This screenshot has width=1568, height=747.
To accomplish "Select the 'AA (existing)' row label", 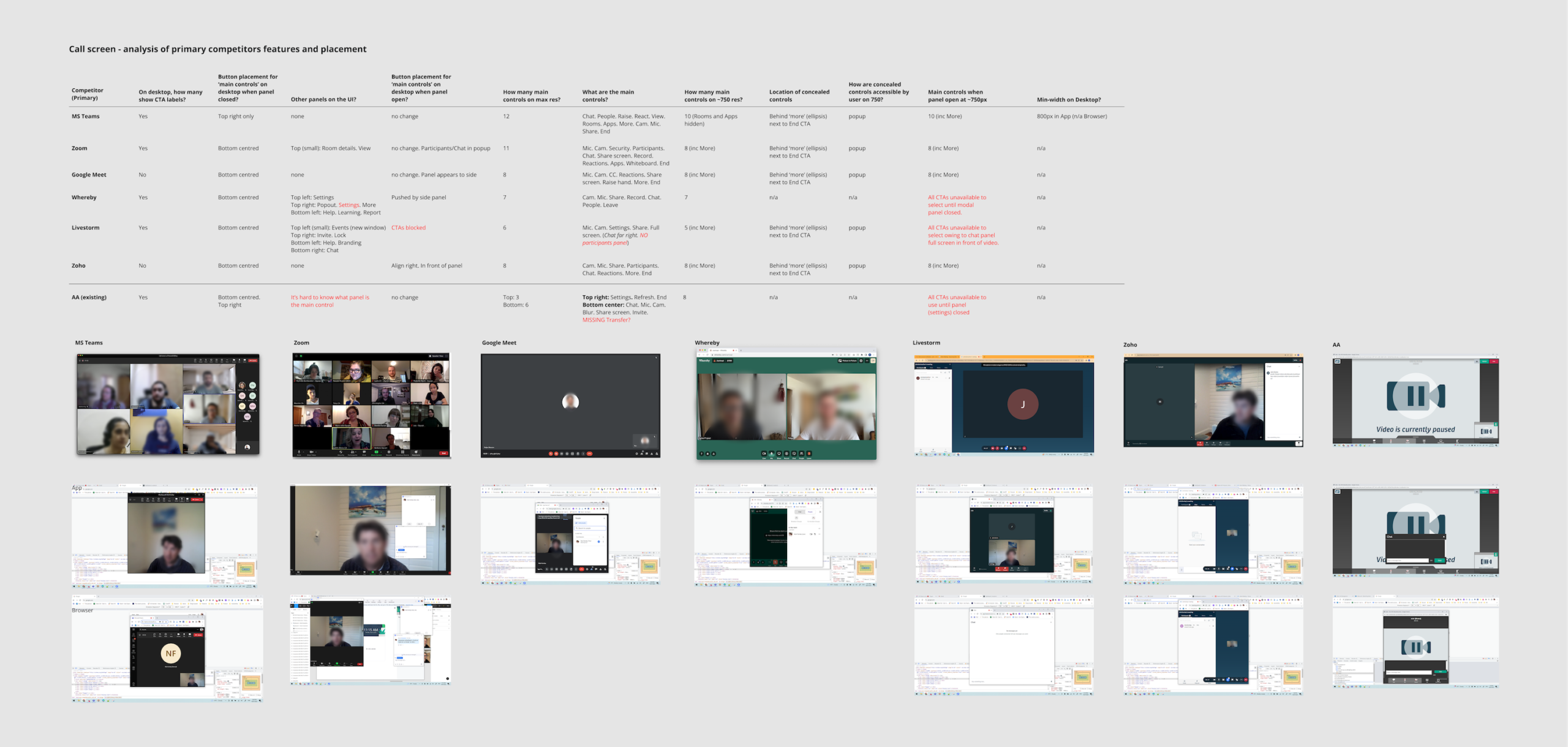I will (89, 297).
